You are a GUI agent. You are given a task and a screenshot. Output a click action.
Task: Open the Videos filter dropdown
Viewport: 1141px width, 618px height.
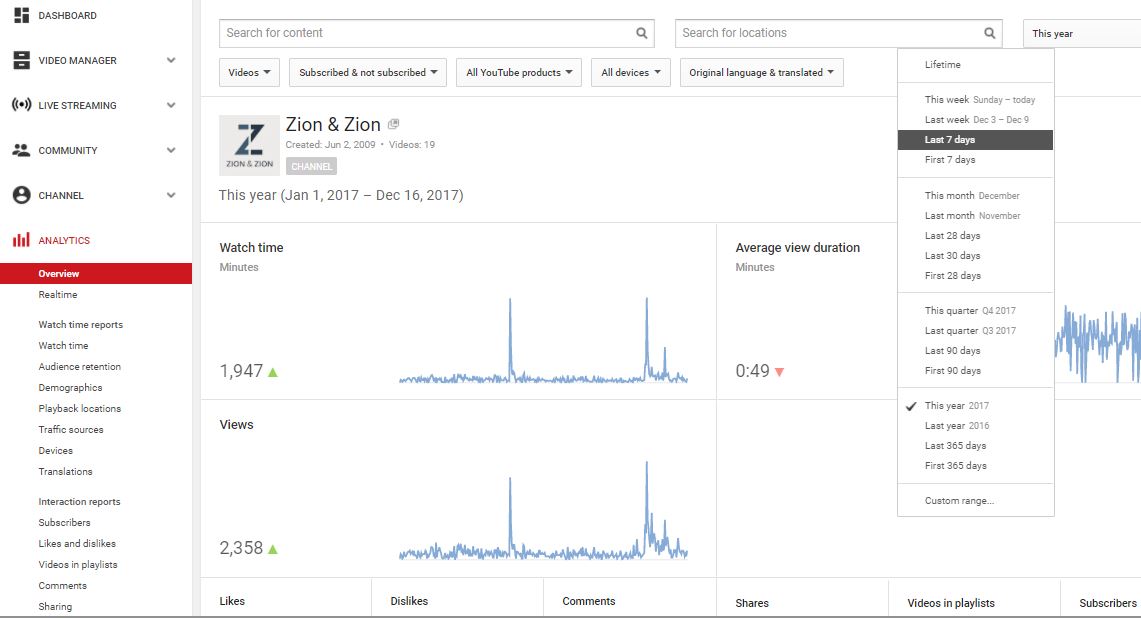click(x=249, y=72)
